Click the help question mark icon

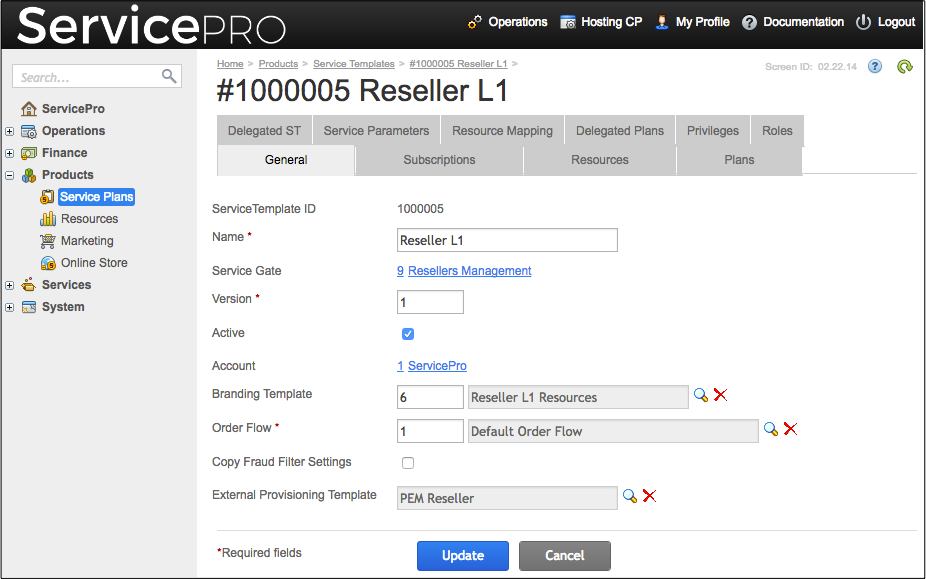875,67
